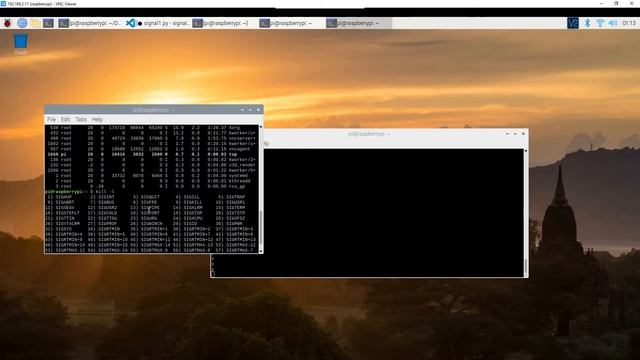This screenshot has height=360, width=640.
Task: Maximize the left terminal window
Action: [x=250, y=109]
